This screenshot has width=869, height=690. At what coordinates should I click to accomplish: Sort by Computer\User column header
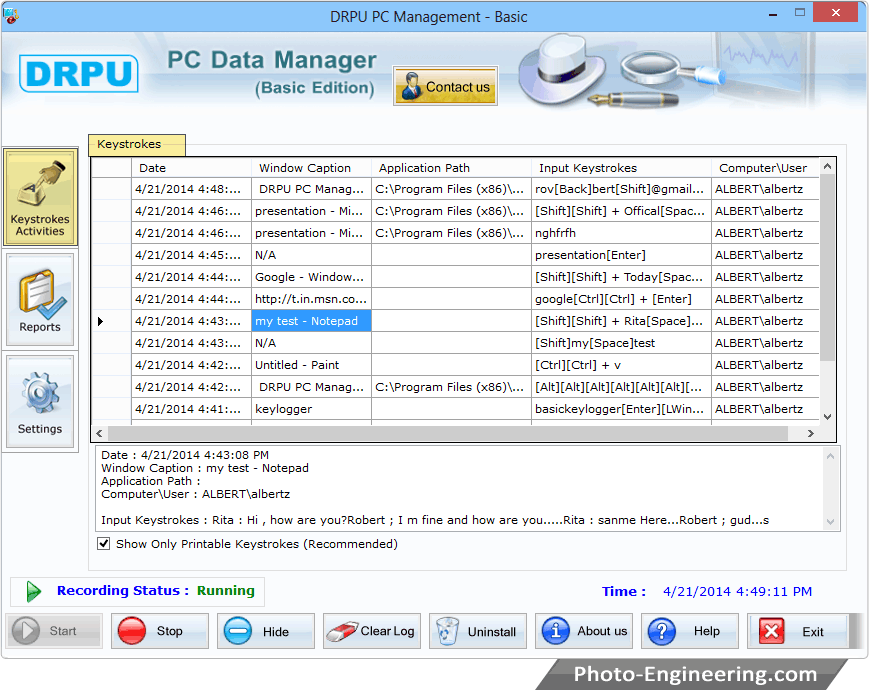click(765, 168)
